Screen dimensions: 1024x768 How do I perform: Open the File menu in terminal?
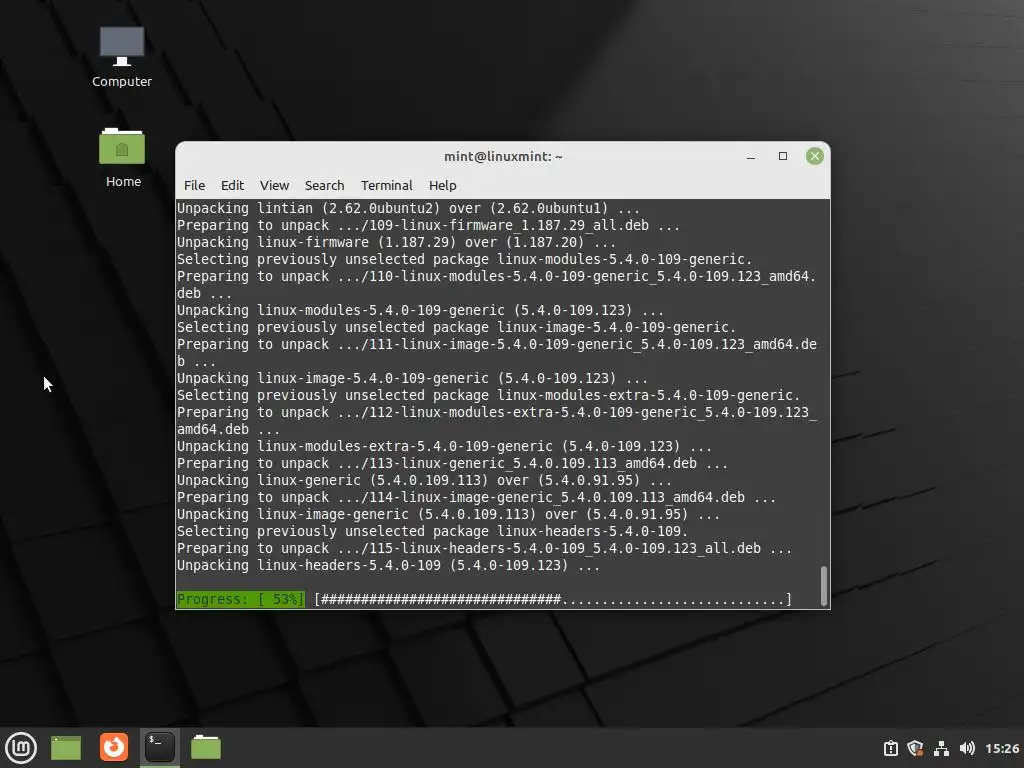194,185
